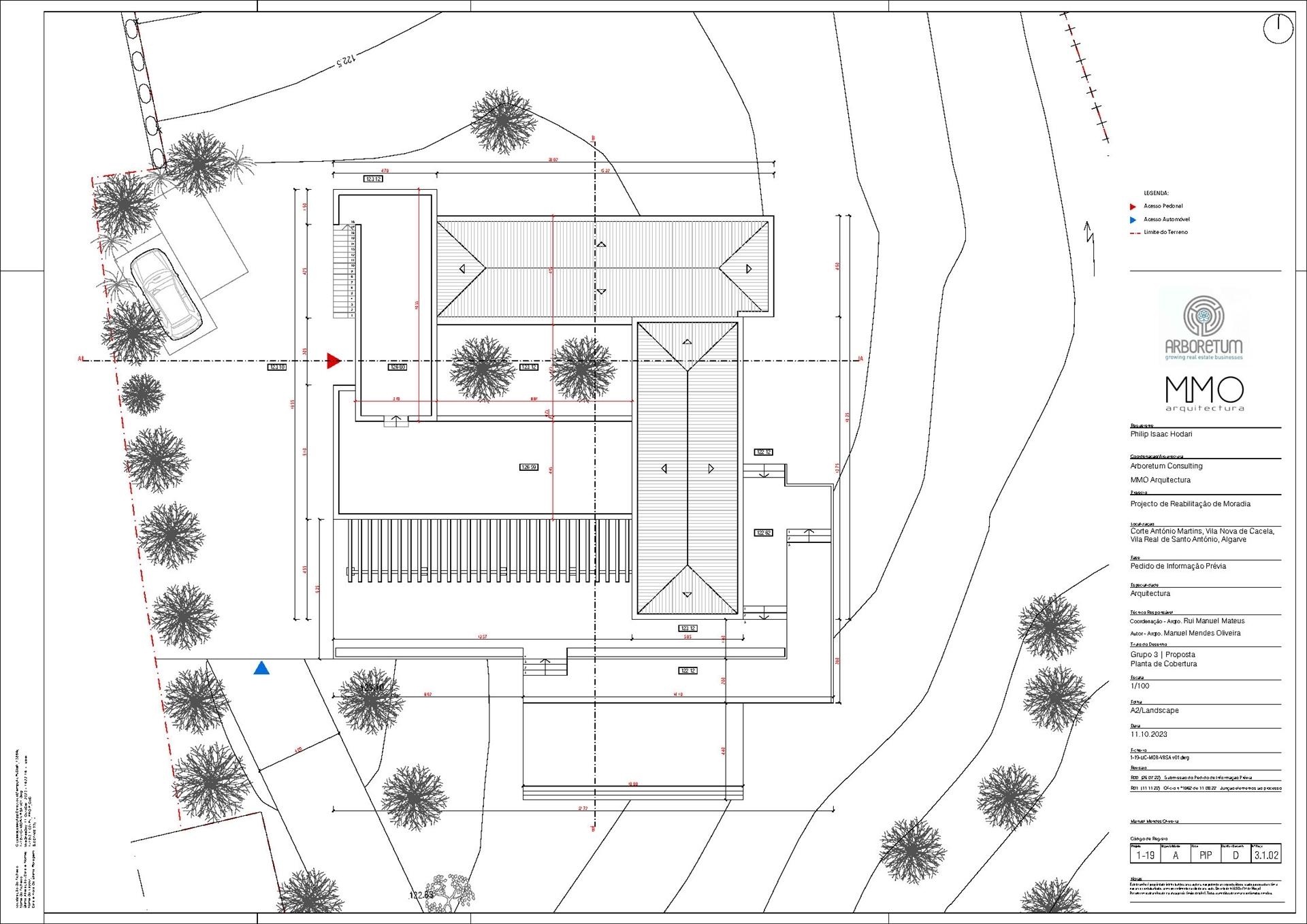Click the 126.80 elevation label
The image size is (1307, 924).
[398, 367]
